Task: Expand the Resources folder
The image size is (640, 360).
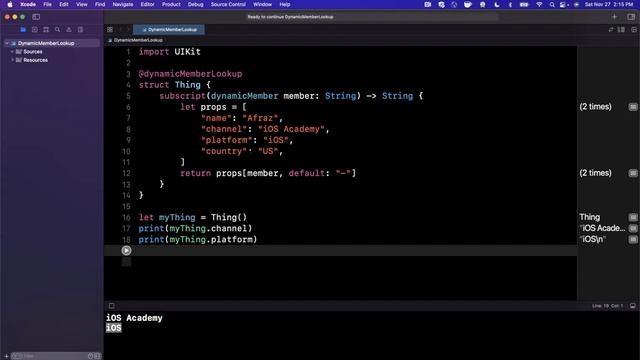Action: (x=12, y=60)
